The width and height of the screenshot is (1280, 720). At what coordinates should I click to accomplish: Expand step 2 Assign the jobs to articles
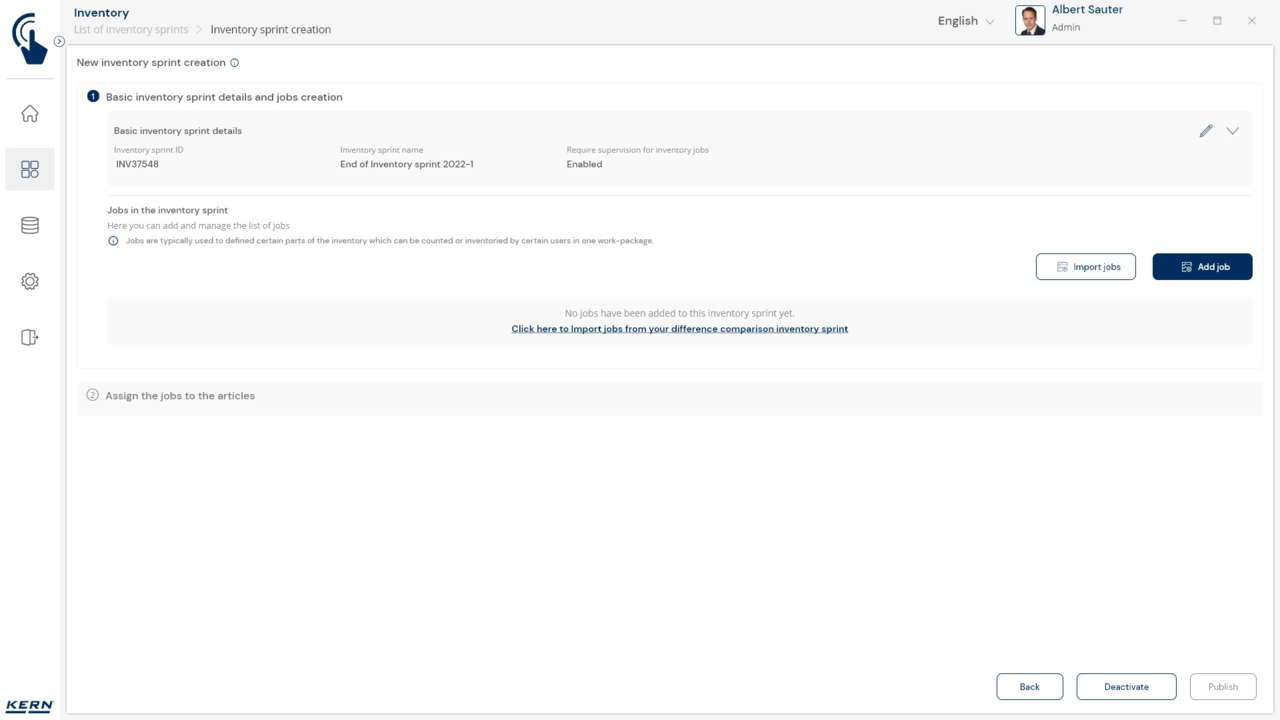coord(180,396)
